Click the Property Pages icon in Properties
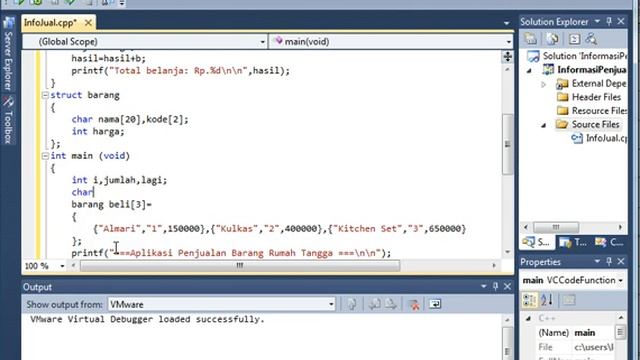Image resolution: width=640 pixels, height=360 pixels. (569, 300)
